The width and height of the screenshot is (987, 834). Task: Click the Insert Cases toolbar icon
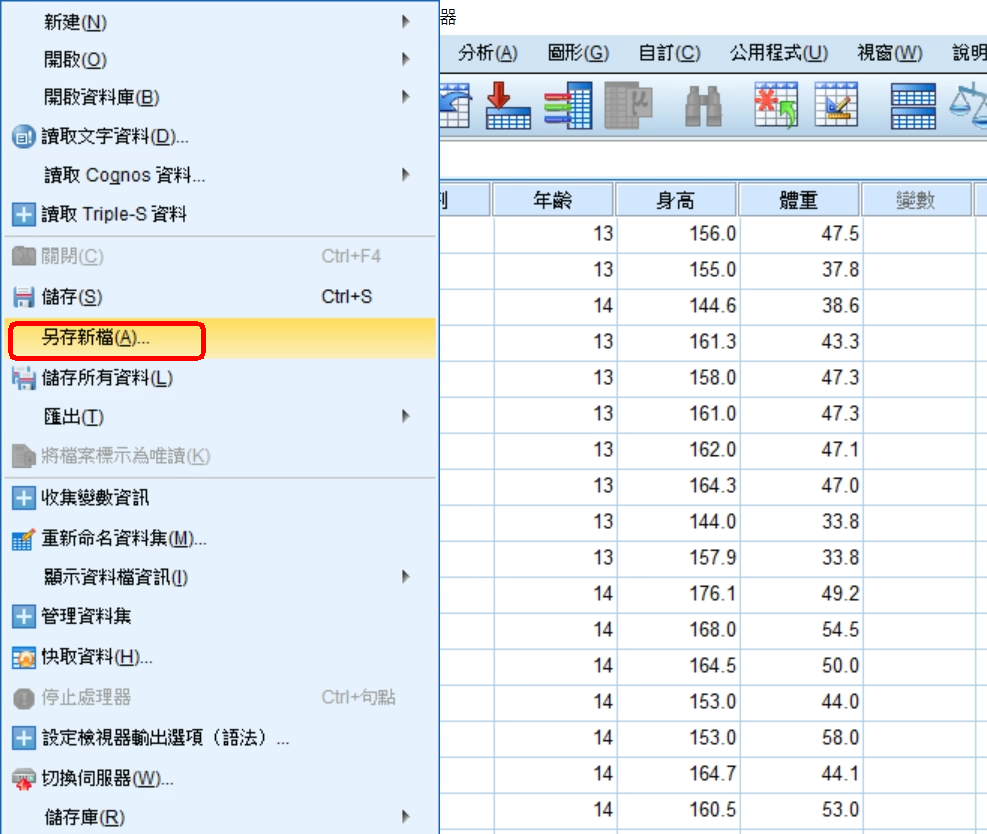click(775, 105)
